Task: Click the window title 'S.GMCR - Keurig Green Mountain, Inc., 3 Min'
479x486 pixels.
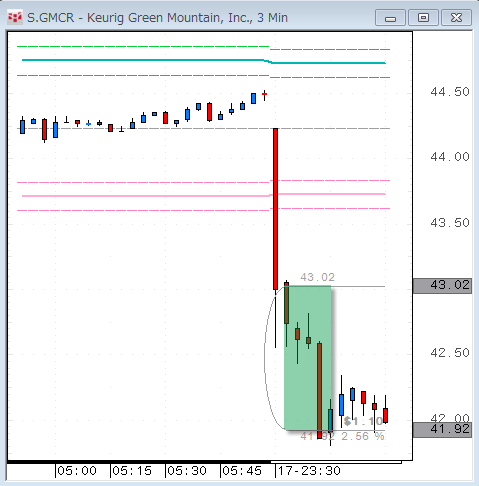Action: tap(157, 18)
